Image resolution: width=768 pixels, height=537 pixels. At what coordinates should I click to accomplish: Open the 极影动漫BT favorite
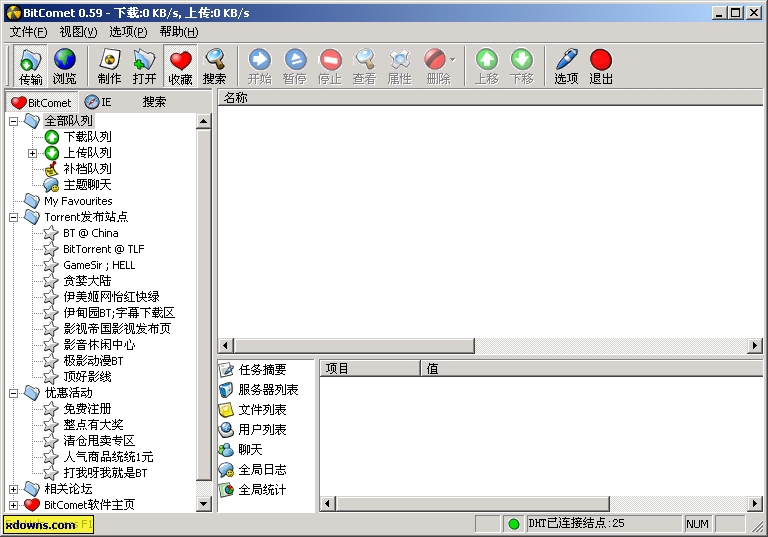pyautogui.click(x=93, y=361)
